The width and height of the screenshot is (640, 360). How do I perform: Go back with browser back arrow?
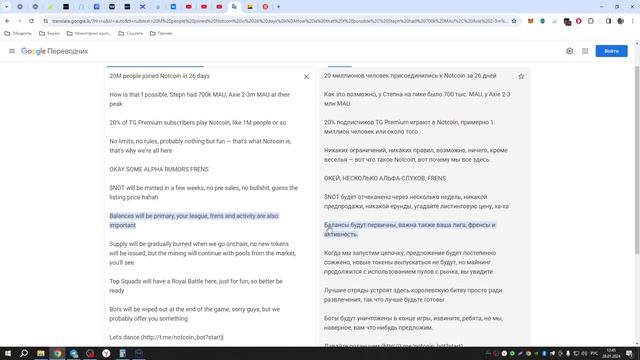pos(7,21)
